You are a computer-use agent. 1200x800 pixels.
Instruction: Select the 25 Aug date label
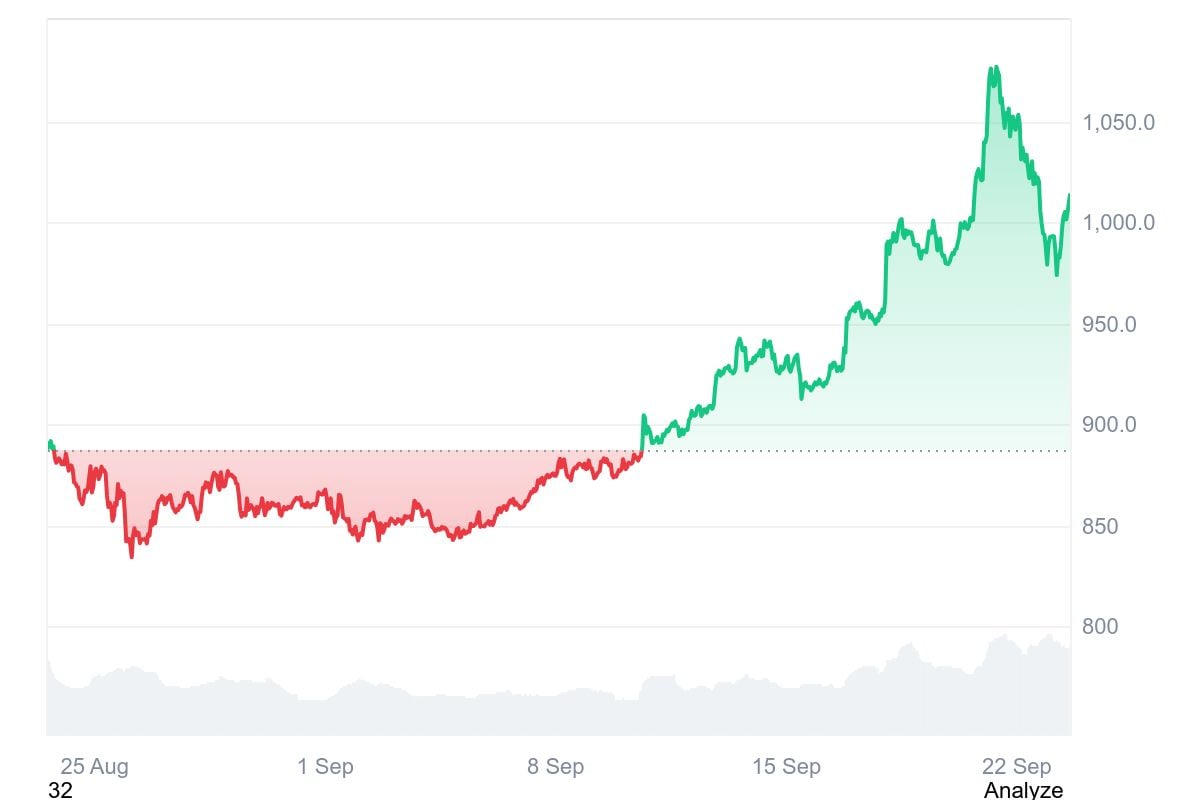coord(94,767)
